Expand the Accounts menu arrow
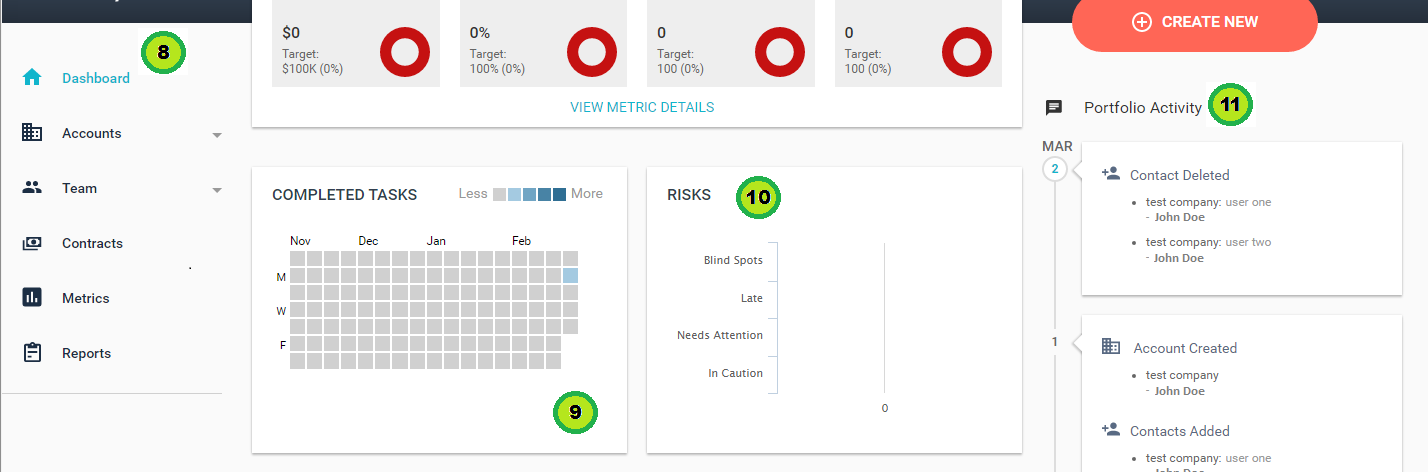The image size is (1428, 472). coord(217,134)
